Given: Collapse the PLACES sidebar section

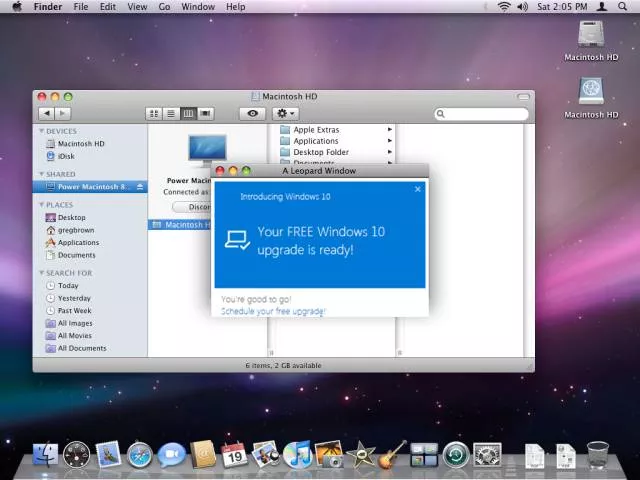Looking at the screenshot, I should (x=42, y=205).
